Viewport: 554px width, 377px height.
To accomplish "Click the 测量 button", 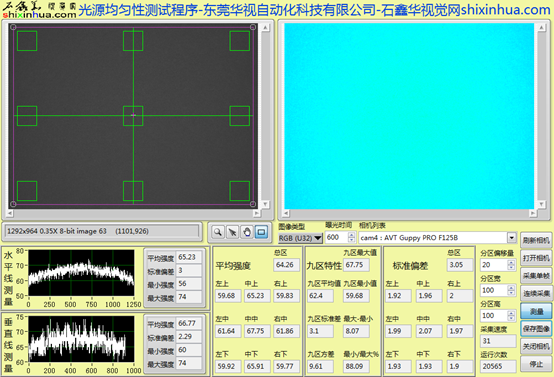I will (x=536, y=311).
